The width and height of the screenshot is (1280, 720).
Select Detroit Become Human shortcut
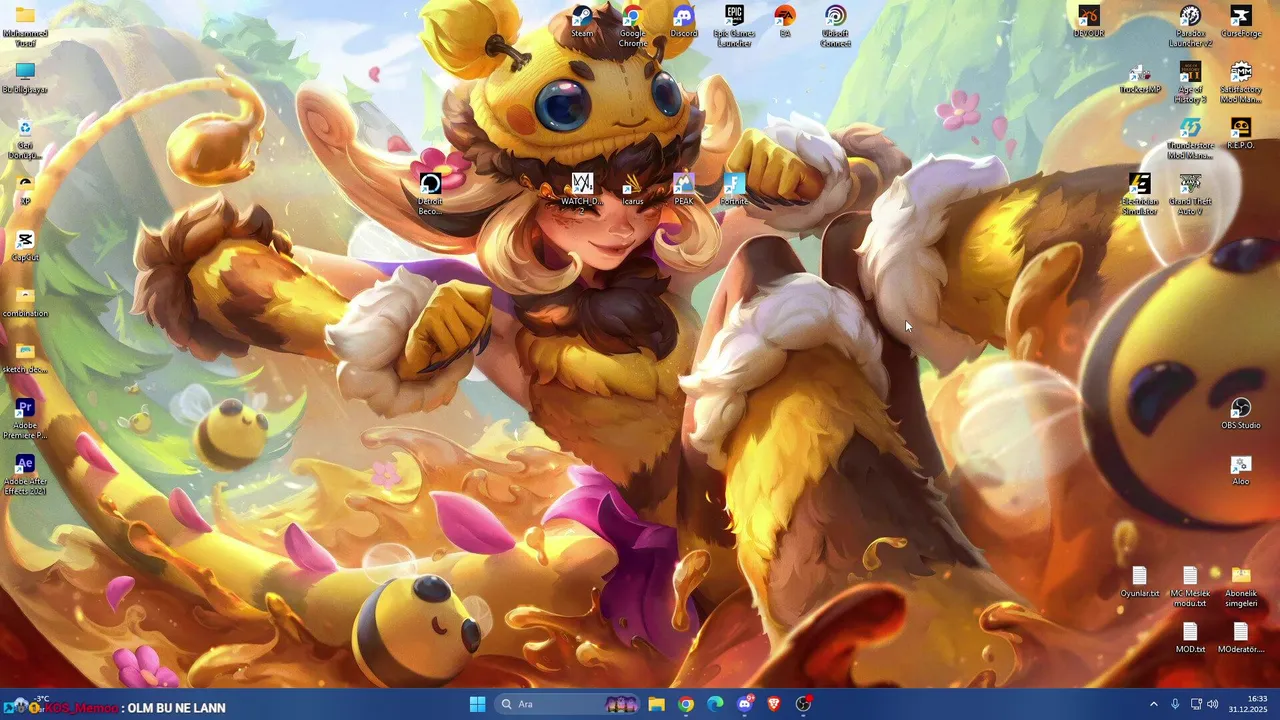click(430, 195)
